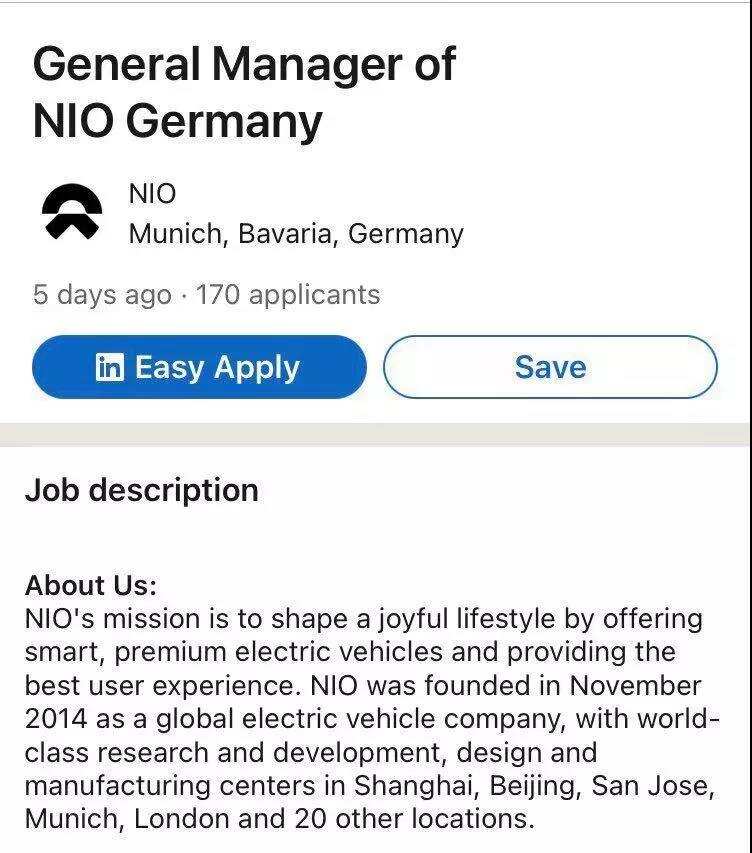Open the General Manager of NIO Germany title
Viewport: 752px width, 853px height.
[x=243, y=93]
